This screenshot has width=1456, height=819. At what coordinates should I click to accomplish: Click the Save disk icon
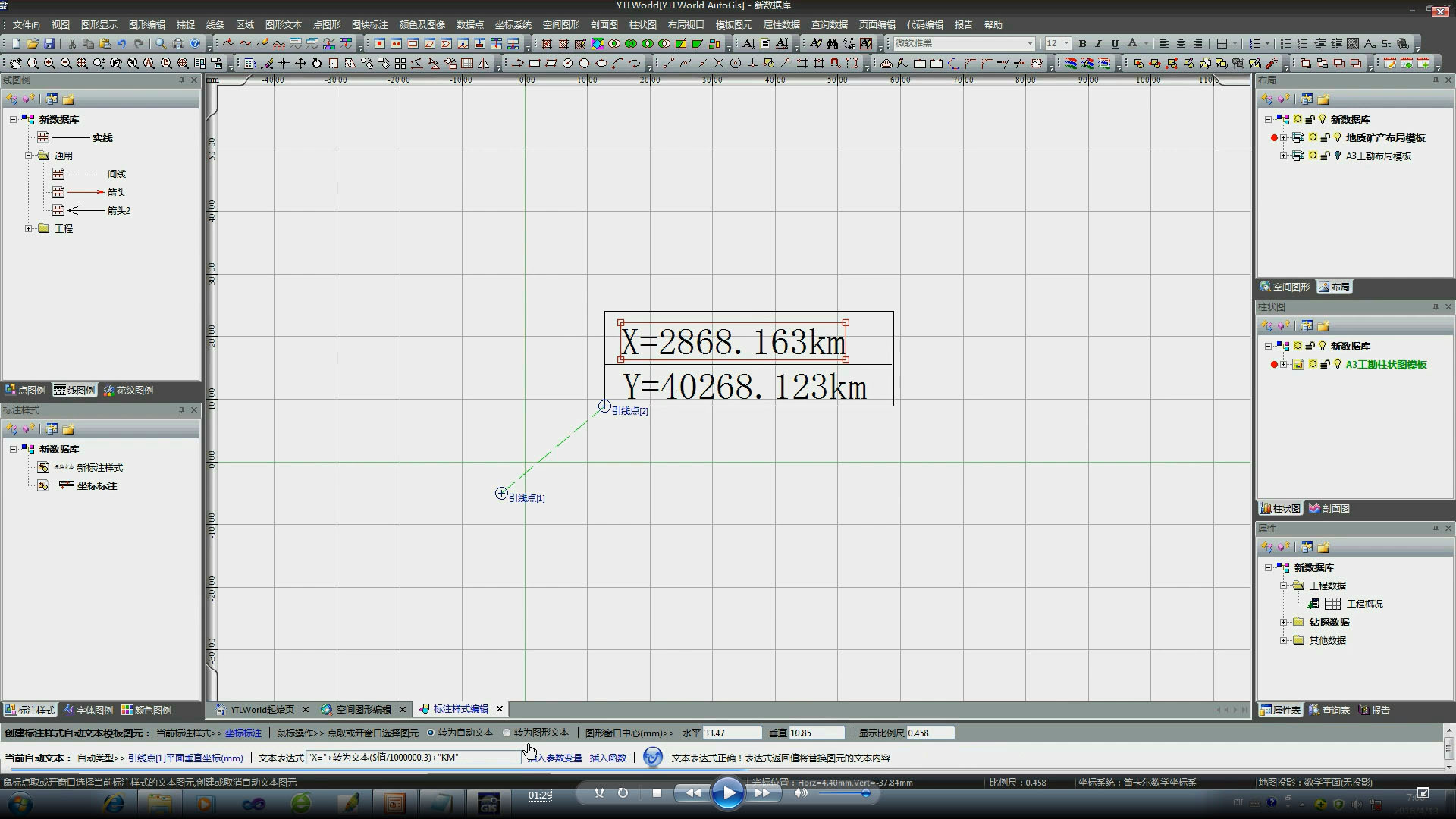pos(49,44)
